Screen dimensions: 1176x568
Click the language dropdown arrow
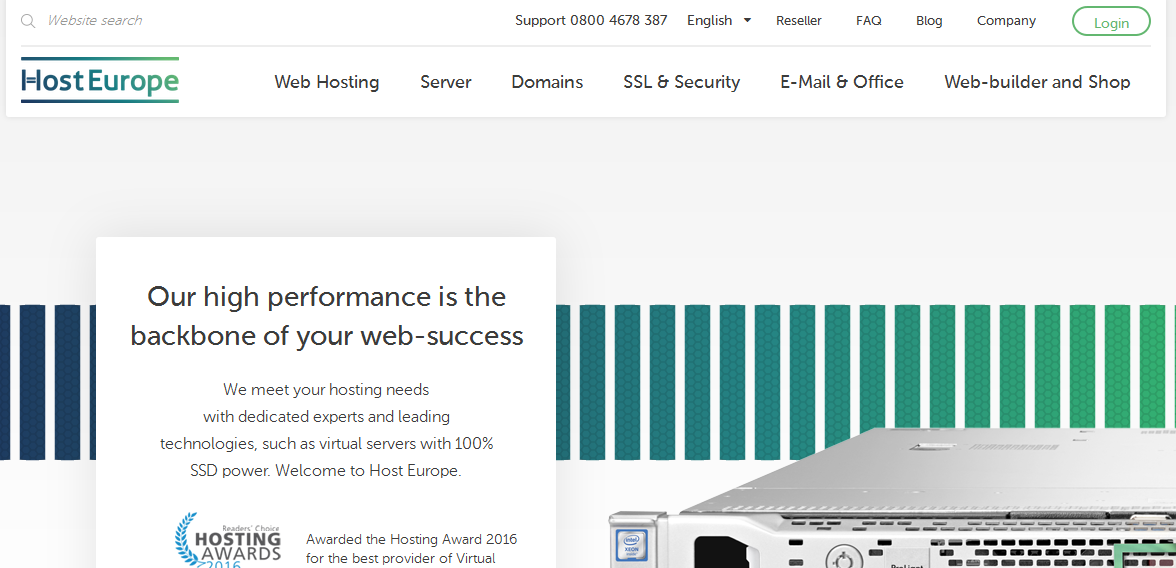pyautogui.click(x=747, y=20)
